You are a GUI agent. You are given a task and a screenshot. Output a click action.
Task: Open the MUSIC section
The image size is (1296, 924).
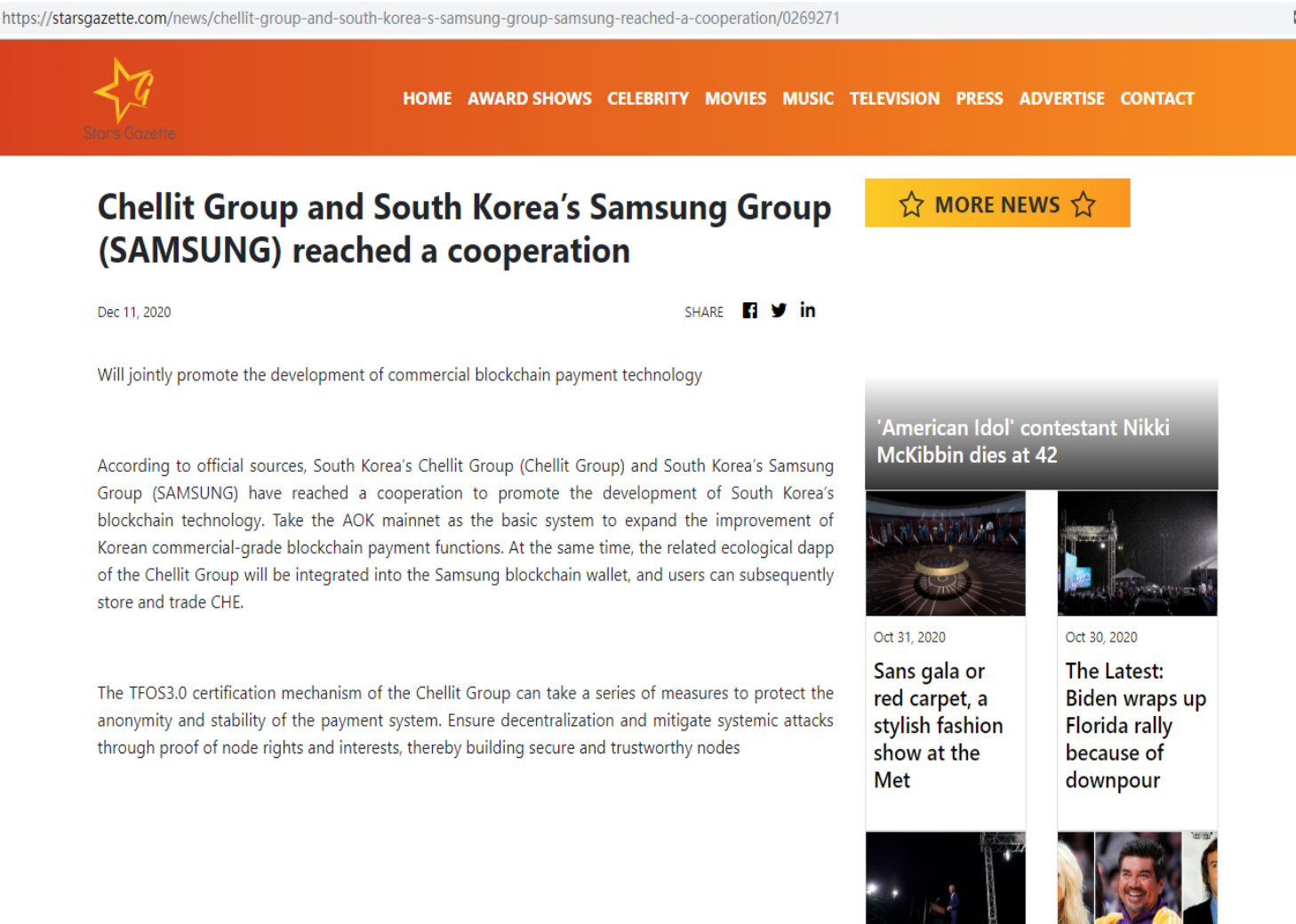(808, 99)
